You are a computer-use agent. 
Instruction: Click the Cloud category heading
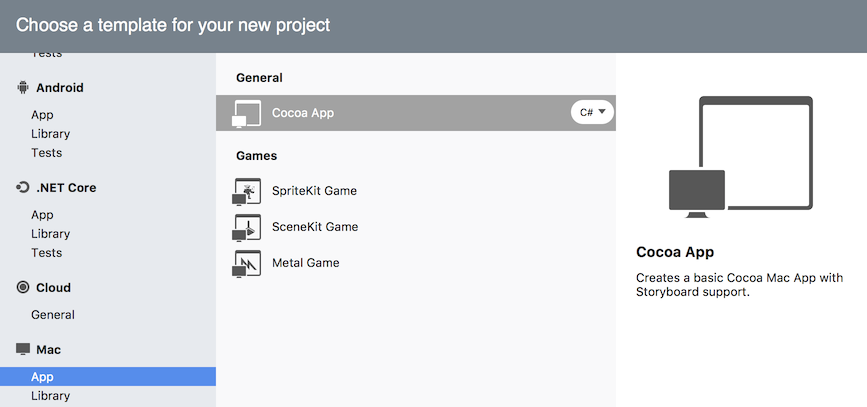[x=53, y=288]
